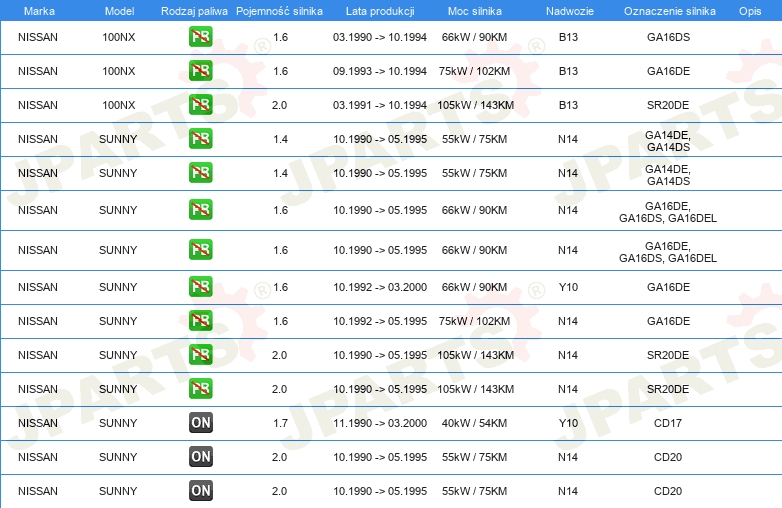782x508 pixels.
Task: Click 75kW / 102KM in the 100NX row
Action: click(x=474, y=71)
